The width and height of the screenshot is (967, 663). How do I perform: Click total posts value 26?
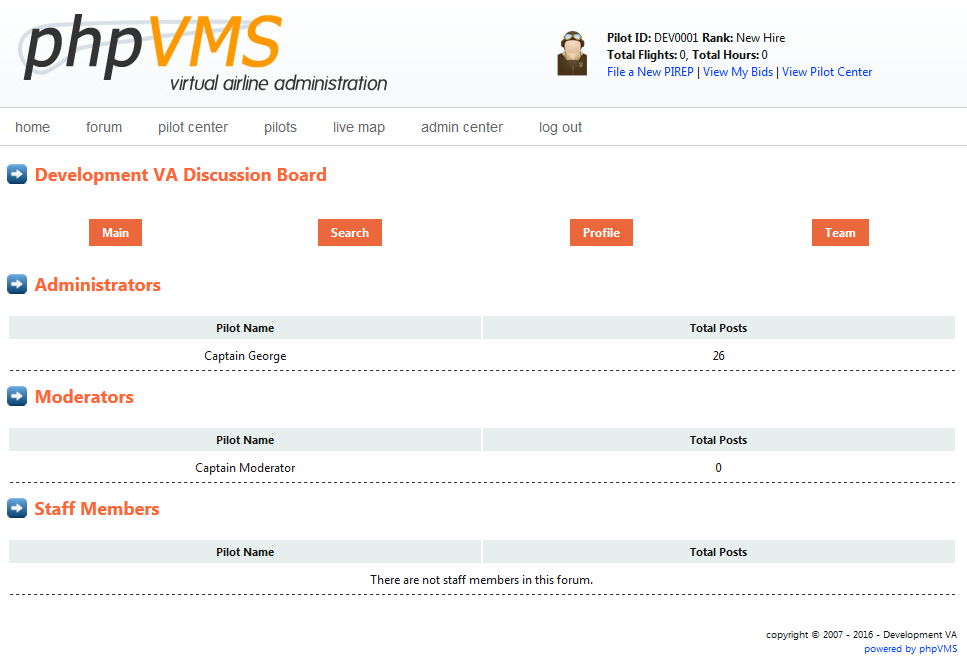[718, 356]
